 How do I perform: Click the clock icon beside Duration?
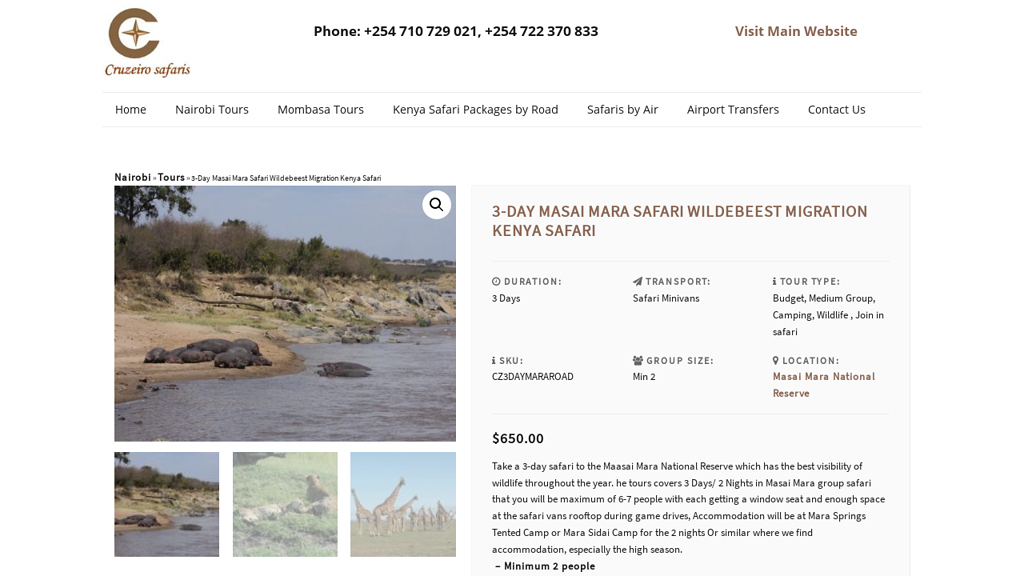[x=496, y=281]
